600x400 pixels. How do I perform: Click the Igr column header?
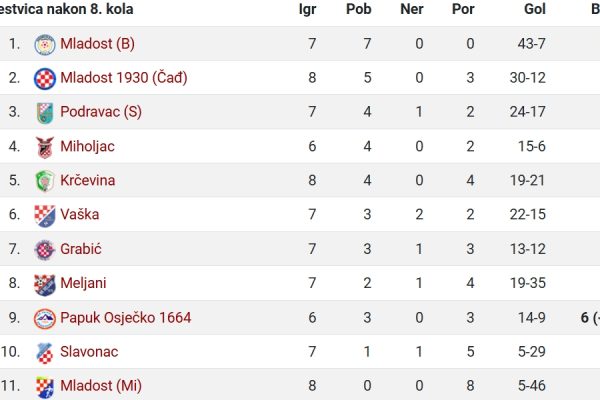tap(307, 9)
